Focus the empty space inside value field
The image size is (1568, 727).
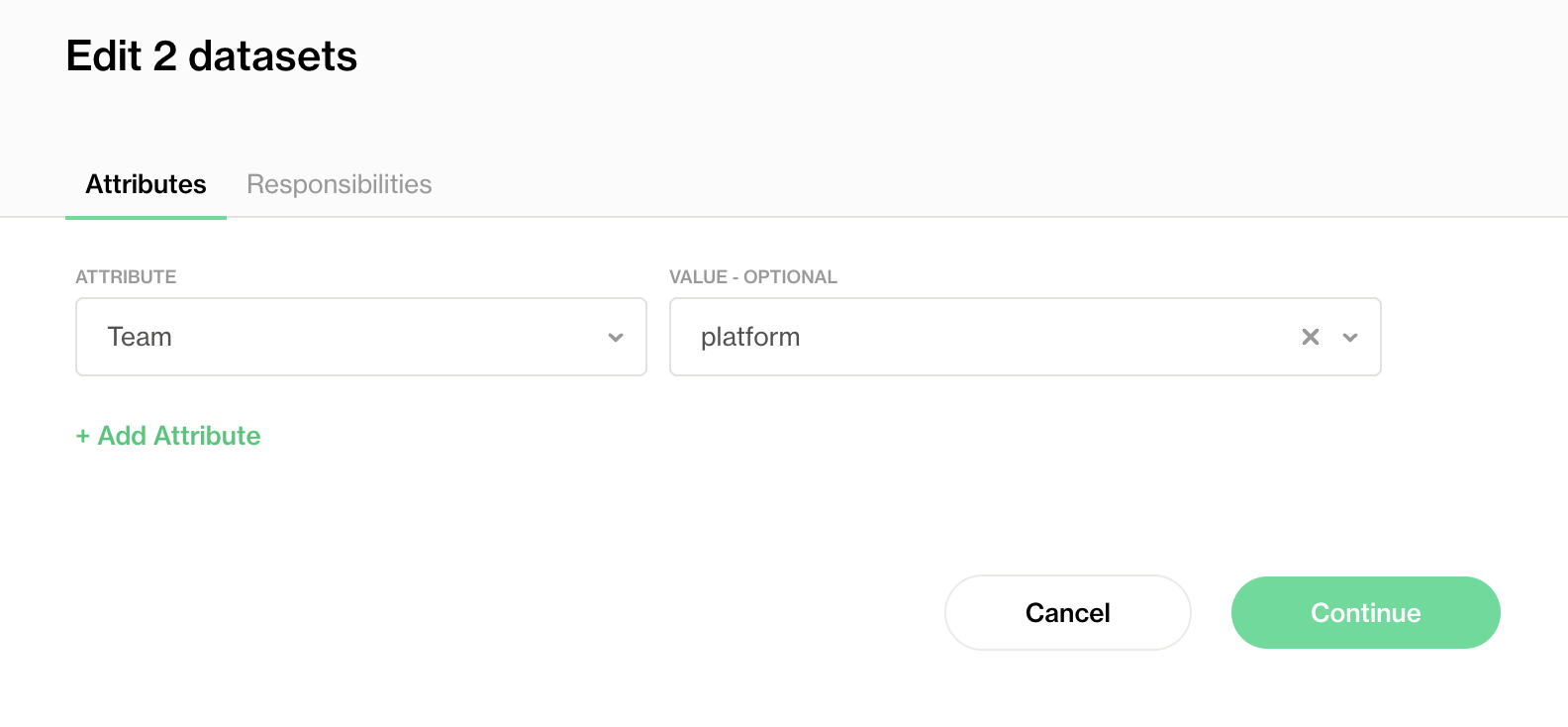click(1049, 337)
